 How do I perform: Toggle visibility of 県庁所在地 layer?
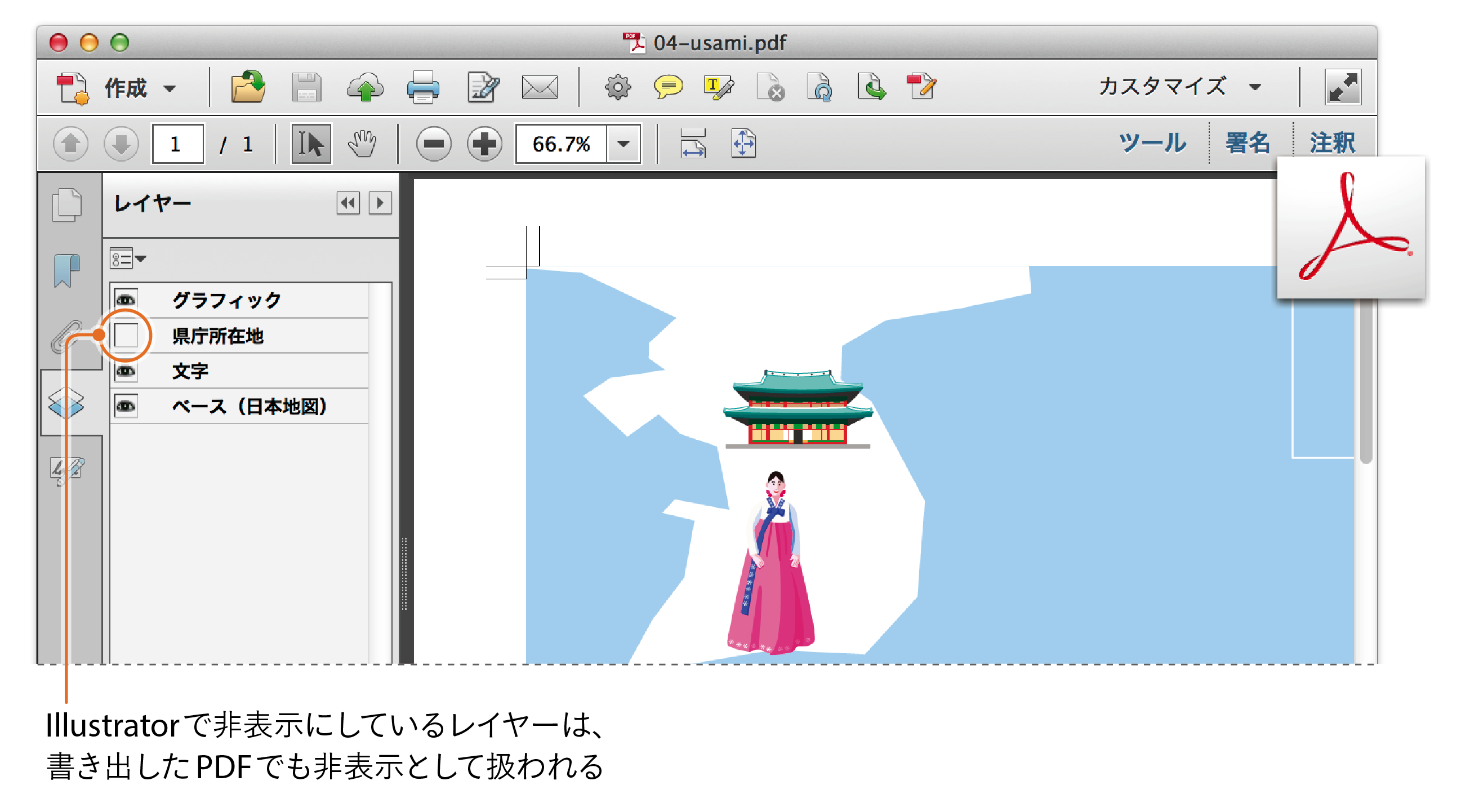pyautogui.click(x=126, y=335)
